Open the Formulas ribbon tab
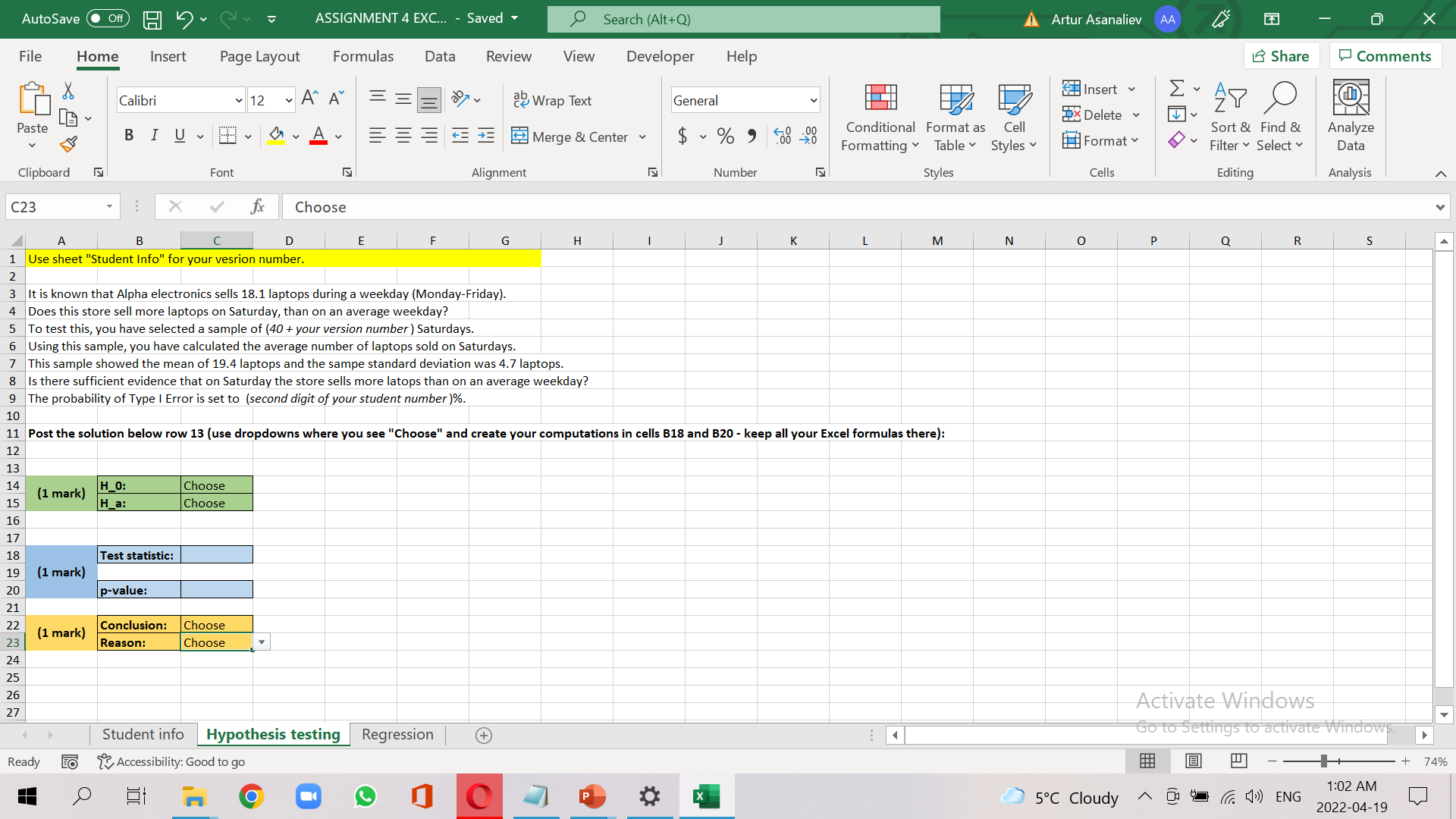 [363, 55]
